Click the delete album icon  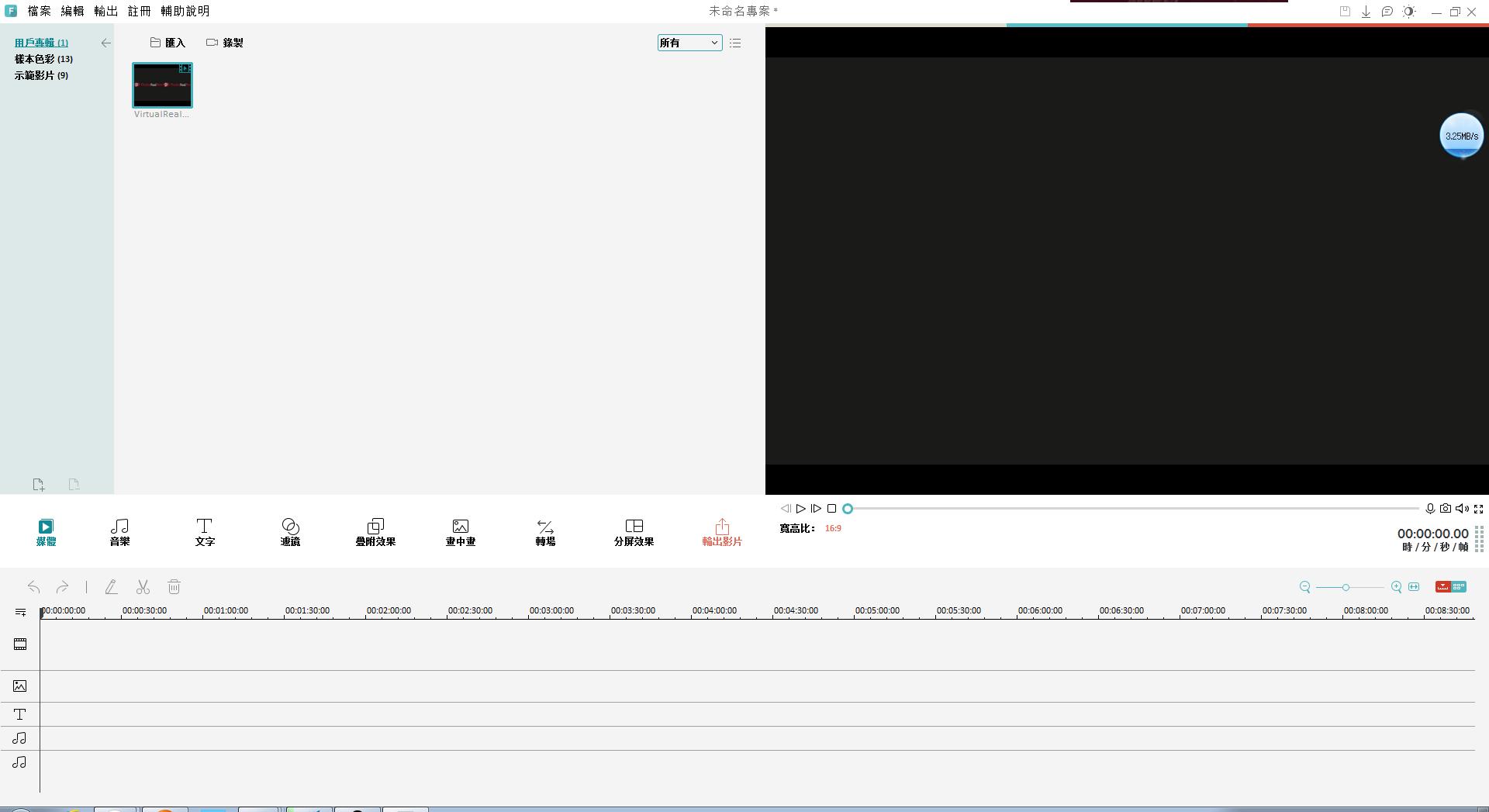pyautogui.click(x=74, y=485)
